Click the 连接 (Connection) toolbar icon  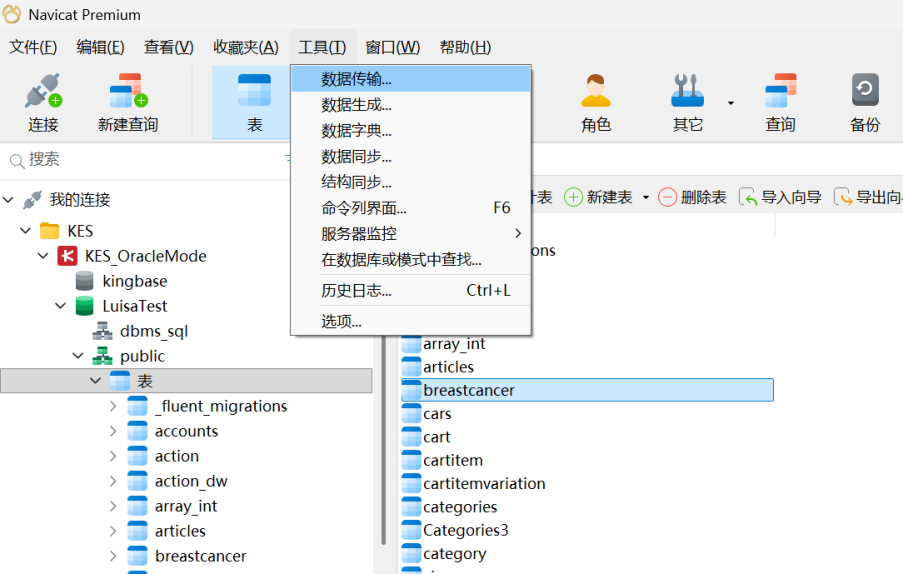(x=43, y=103)
